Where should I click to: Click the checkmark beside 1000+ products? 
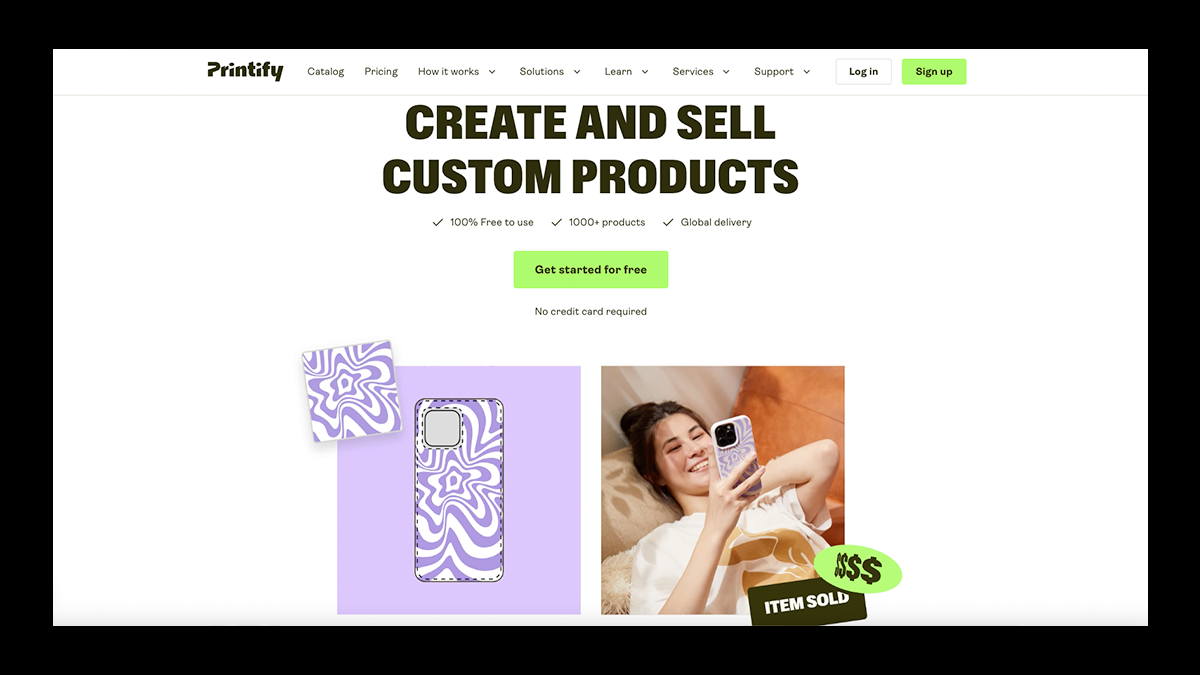556,222
